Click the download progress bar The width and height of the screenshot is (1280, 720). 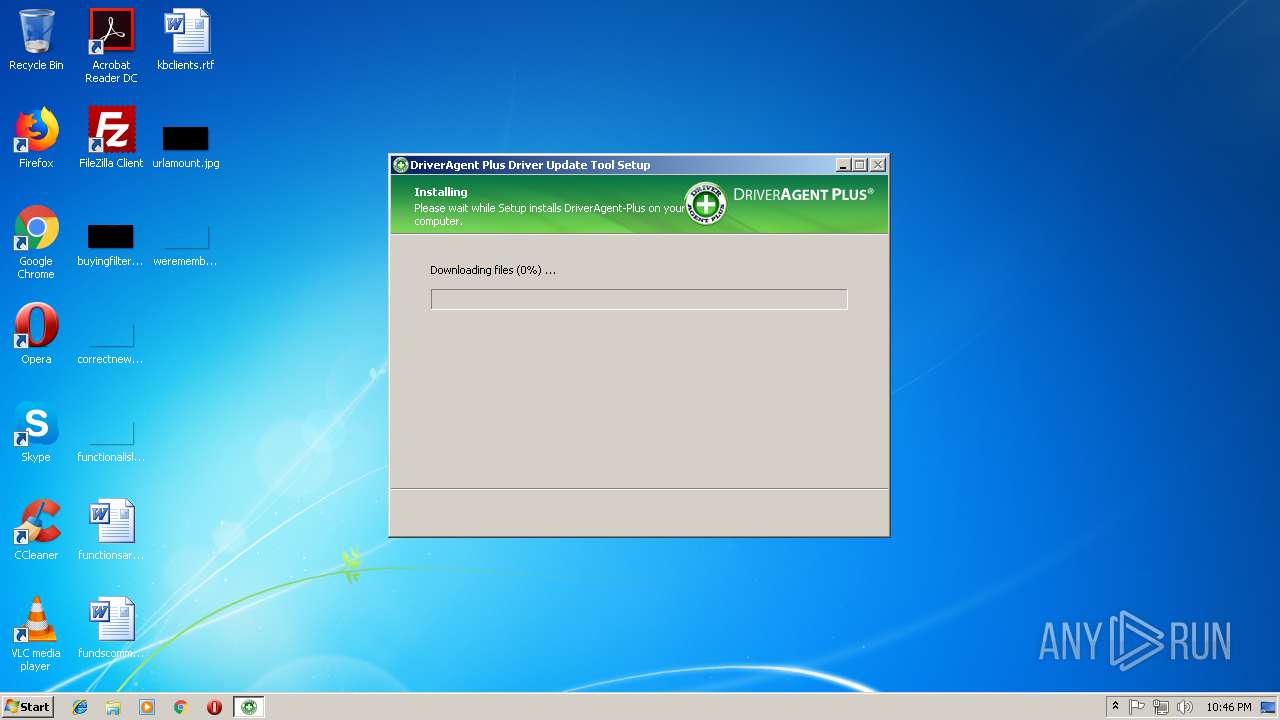639,299
